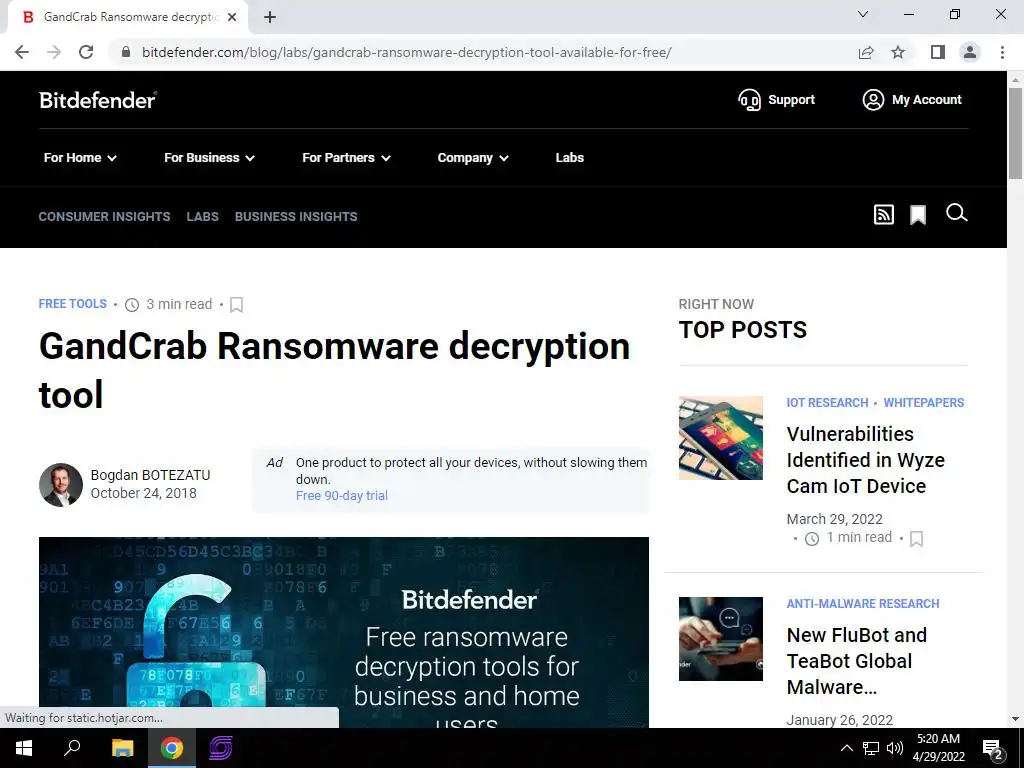This screenshot has width=1024, height=768.
Task: Expand the For Business menu
Action: coord(209,157)
